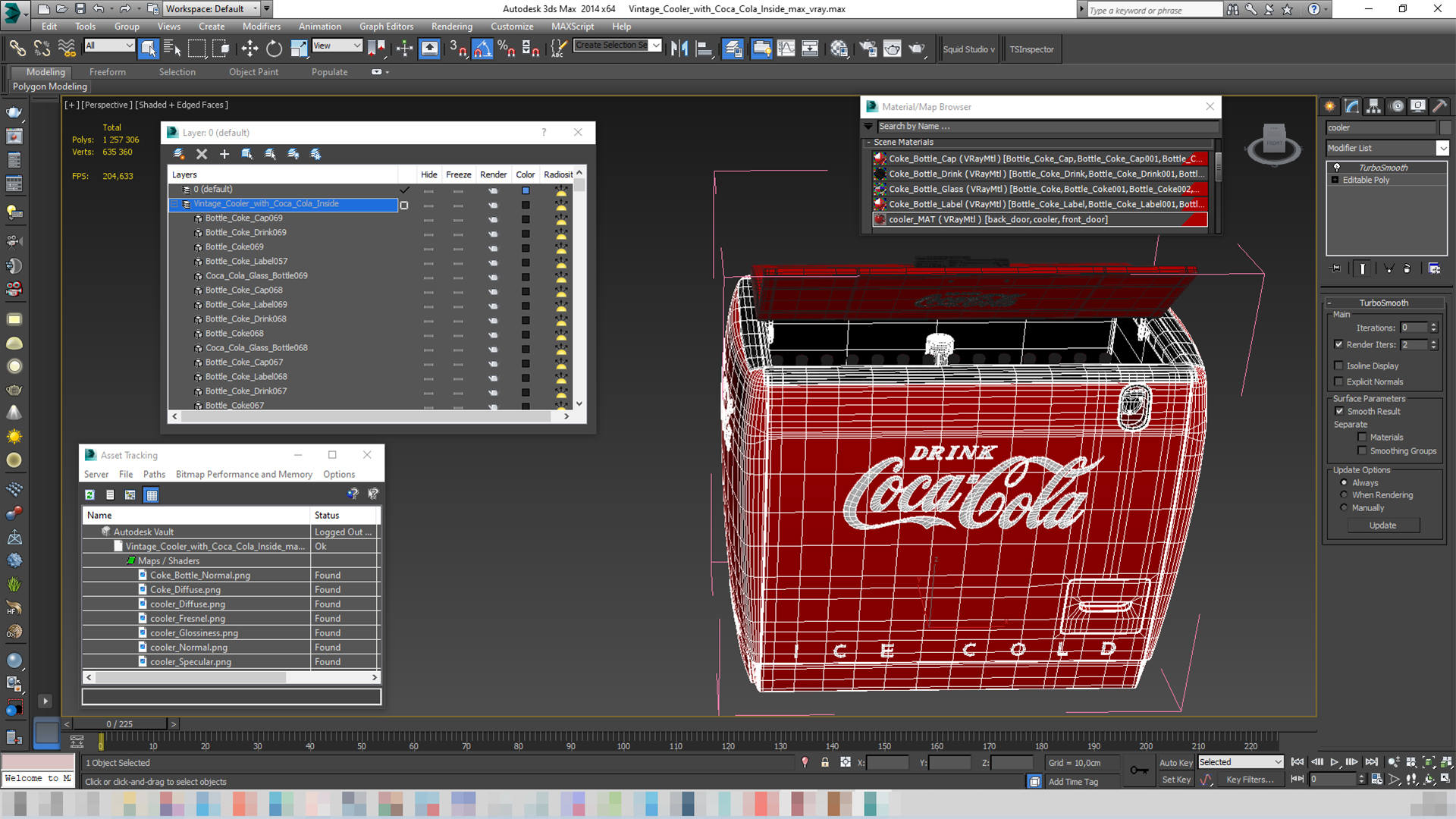Click the Align tool icon

pos(704,49)
